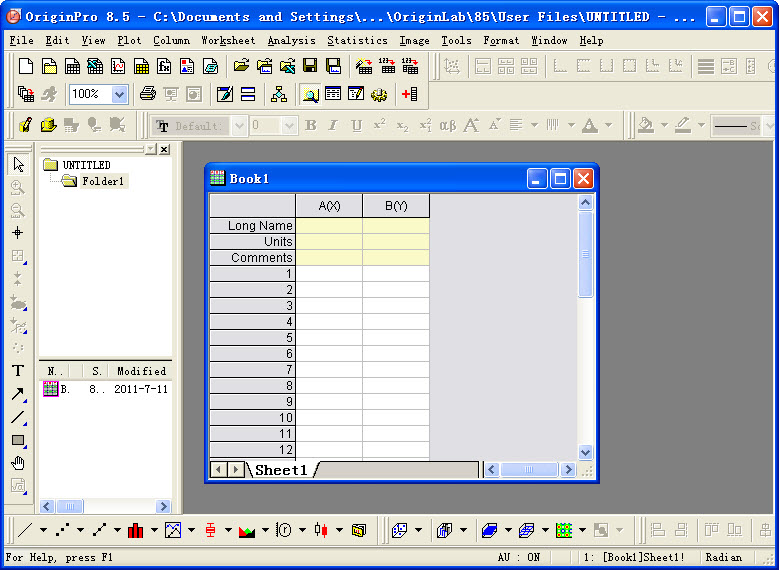This screenshot has width=779, height=570.
Task: Toggle Bold text formatting
Action: (x=311, y=126)
